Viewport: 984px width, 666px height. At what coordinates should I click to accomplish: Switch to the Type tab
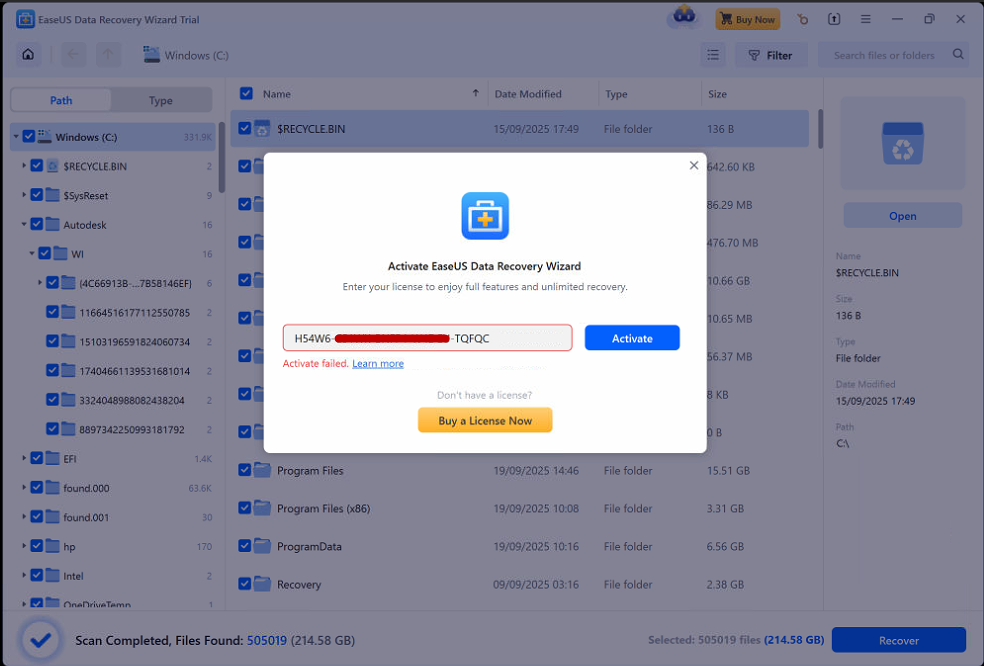(x=160, y=101)
